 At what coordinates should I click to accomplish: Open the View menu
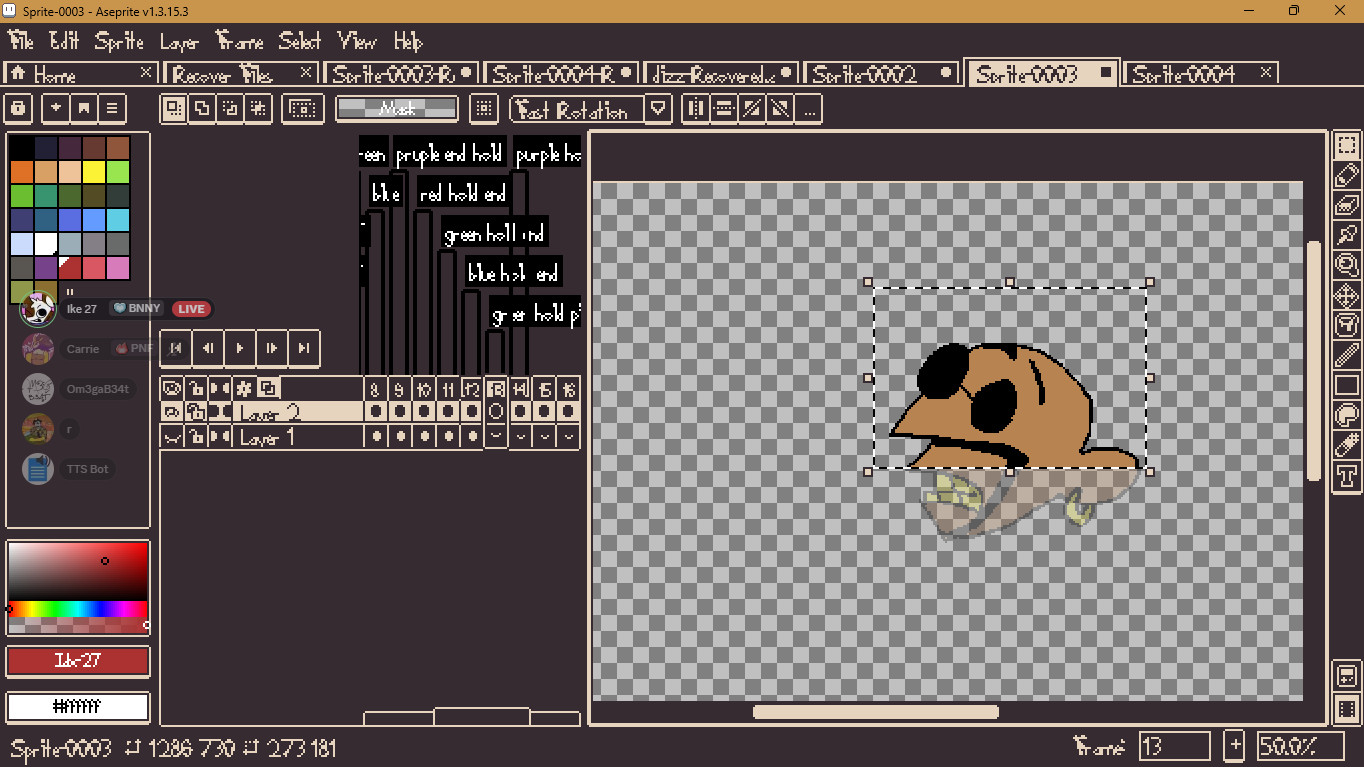coord(357,41)
